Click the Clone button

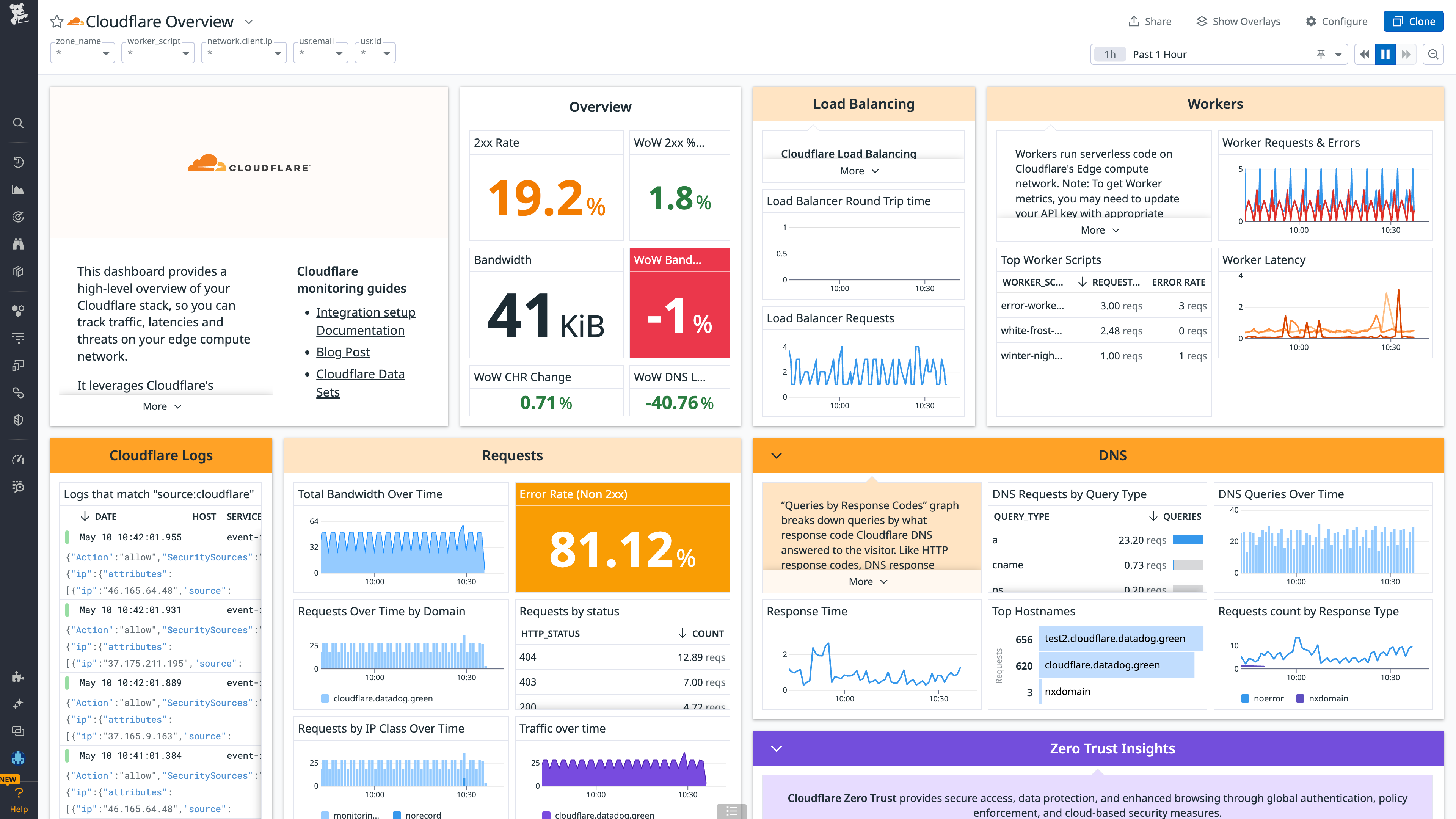click(1413, 21)
